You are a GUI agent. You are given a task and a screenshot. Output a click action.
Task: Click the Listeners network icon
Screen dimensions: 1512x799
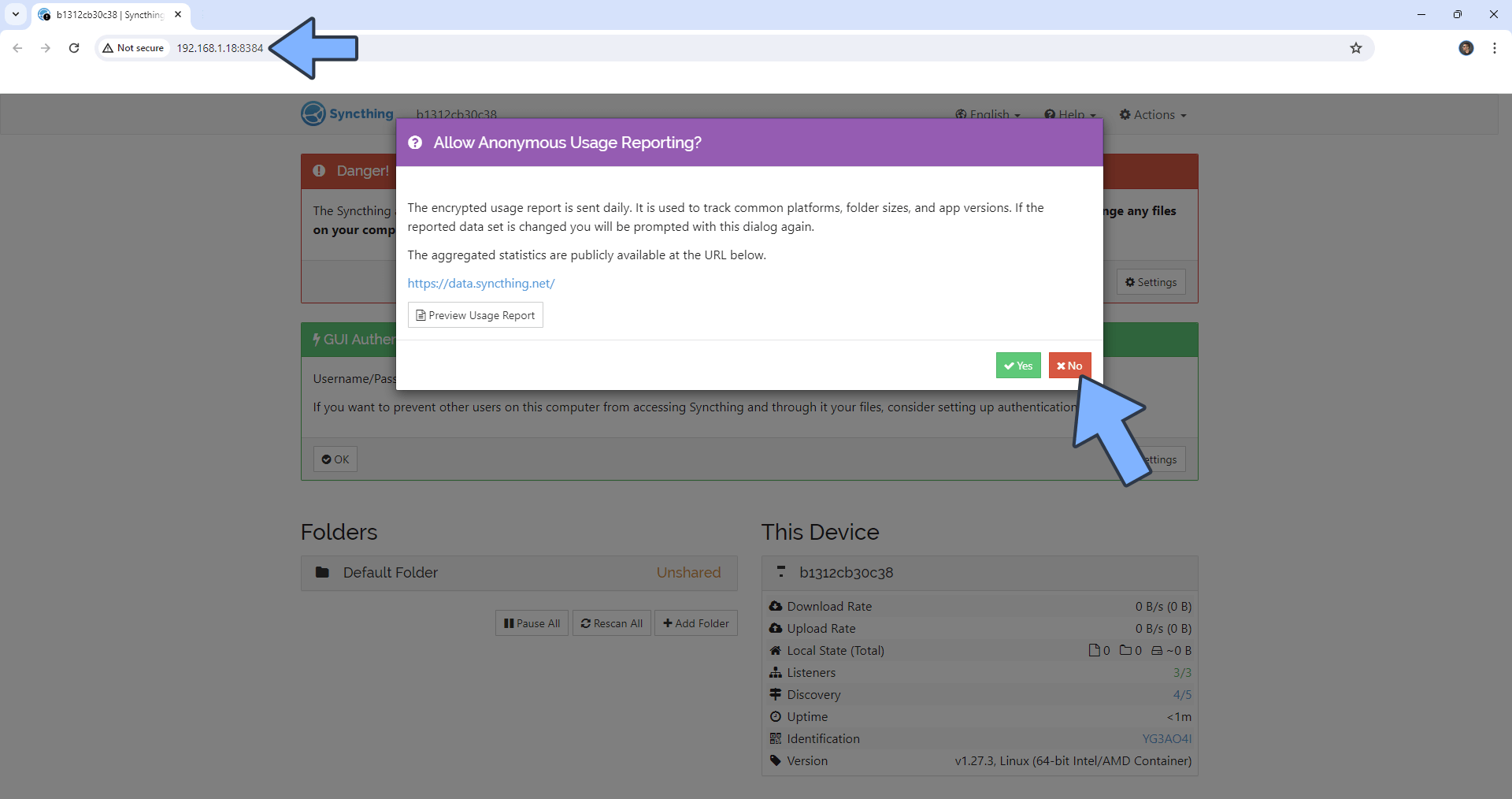coord(776,672)
